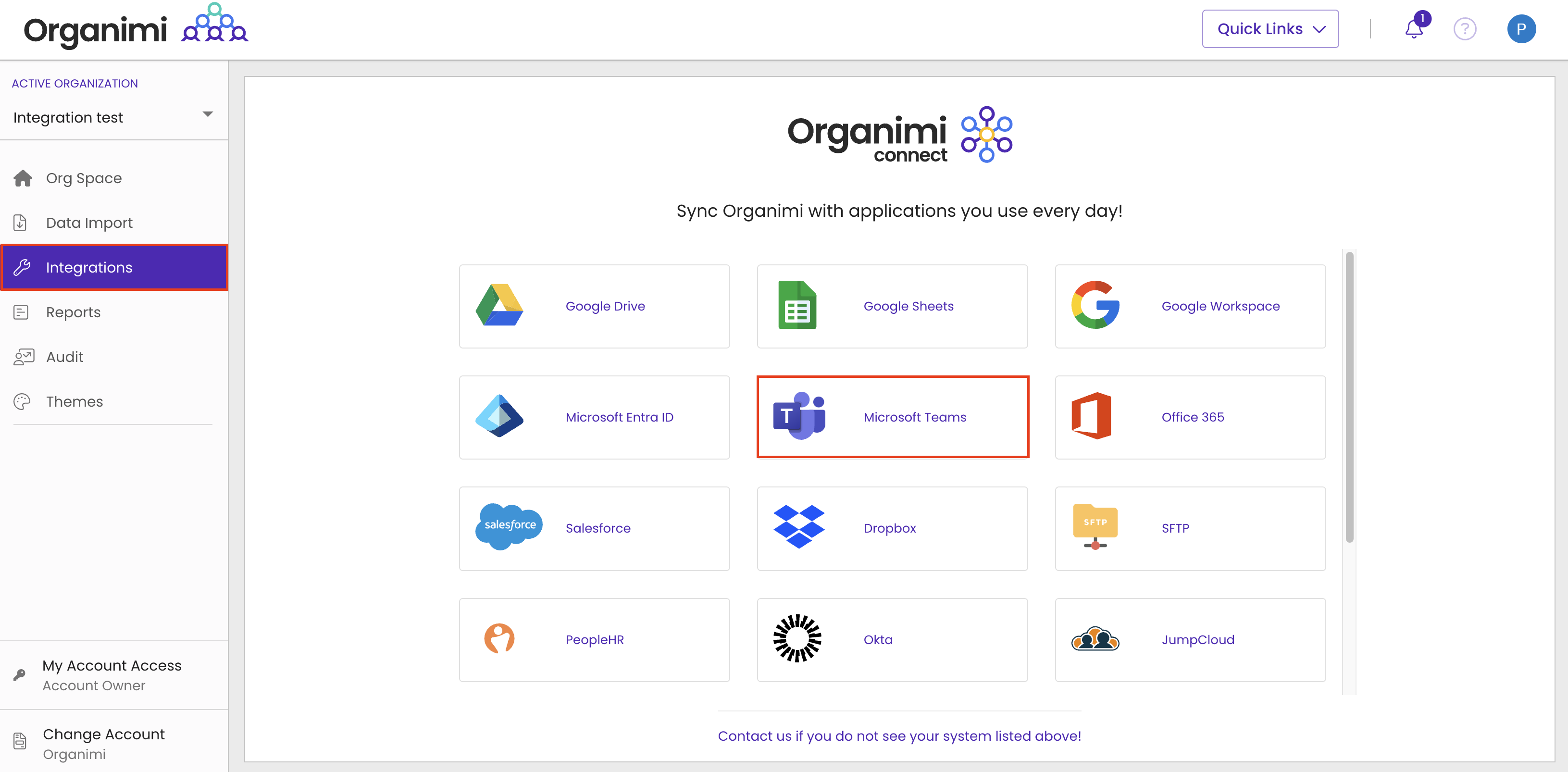The width and height of the screenshot is (1568, 772).
Task: Select the Microsoft Teams integration card
Action: coord(892,417)
